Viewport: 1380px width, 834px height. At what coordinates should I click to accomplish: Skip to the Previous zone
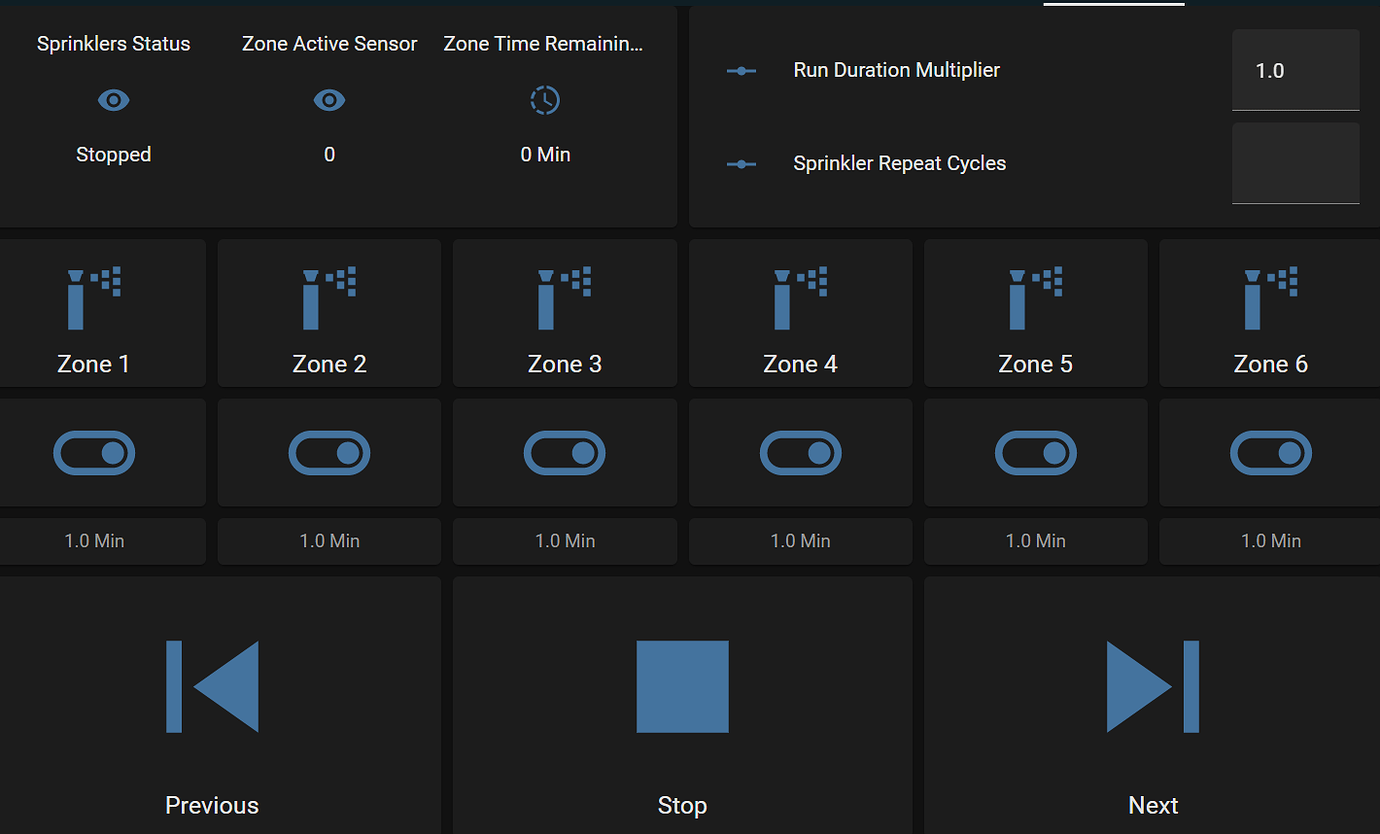212,687
